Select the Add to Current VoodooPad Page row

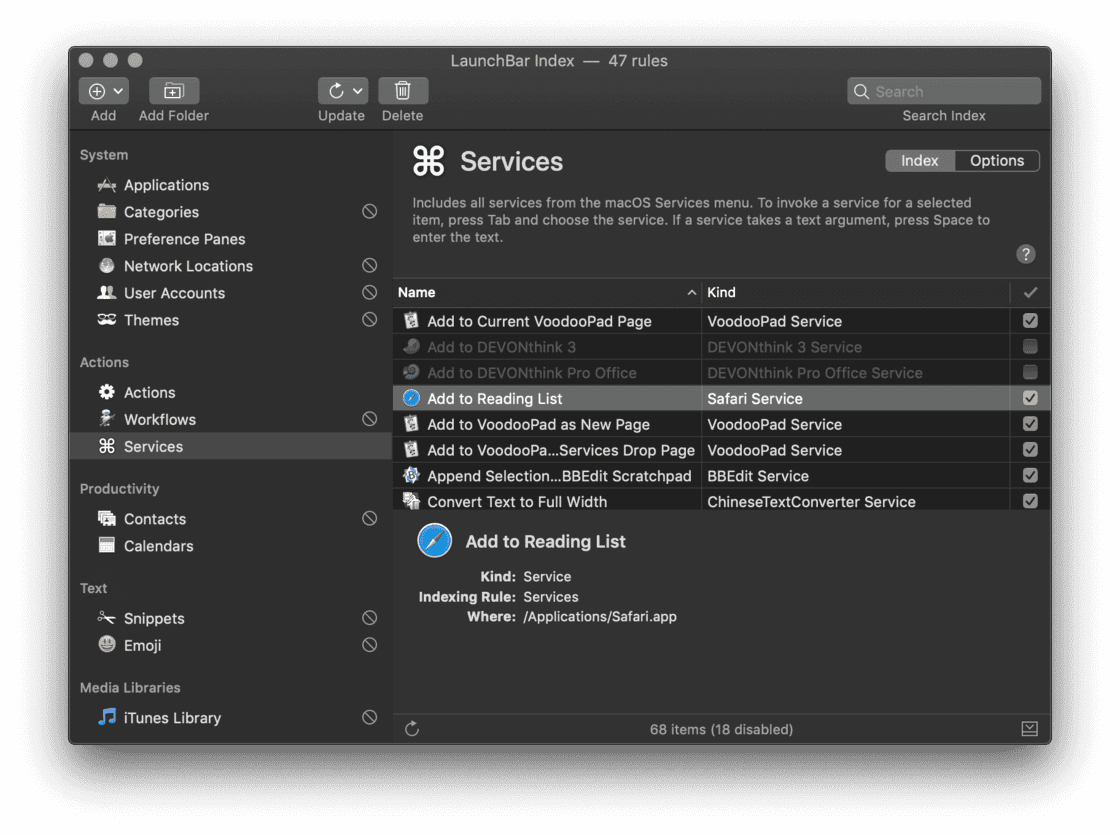click(721, 321)
